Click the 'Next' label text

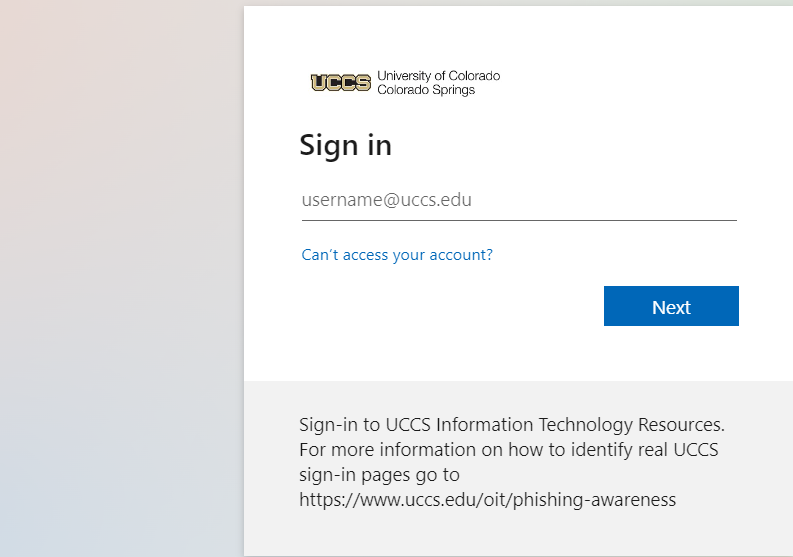click(x=671, y=308)
